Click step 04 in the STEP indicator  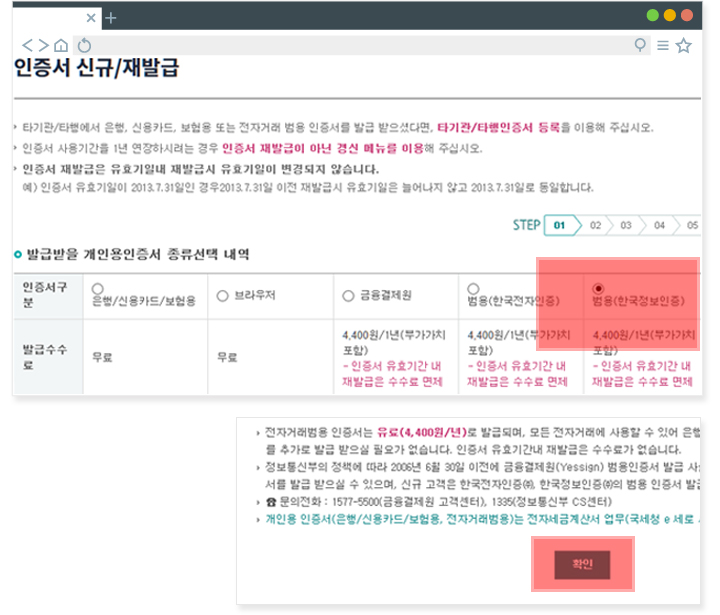659,225
